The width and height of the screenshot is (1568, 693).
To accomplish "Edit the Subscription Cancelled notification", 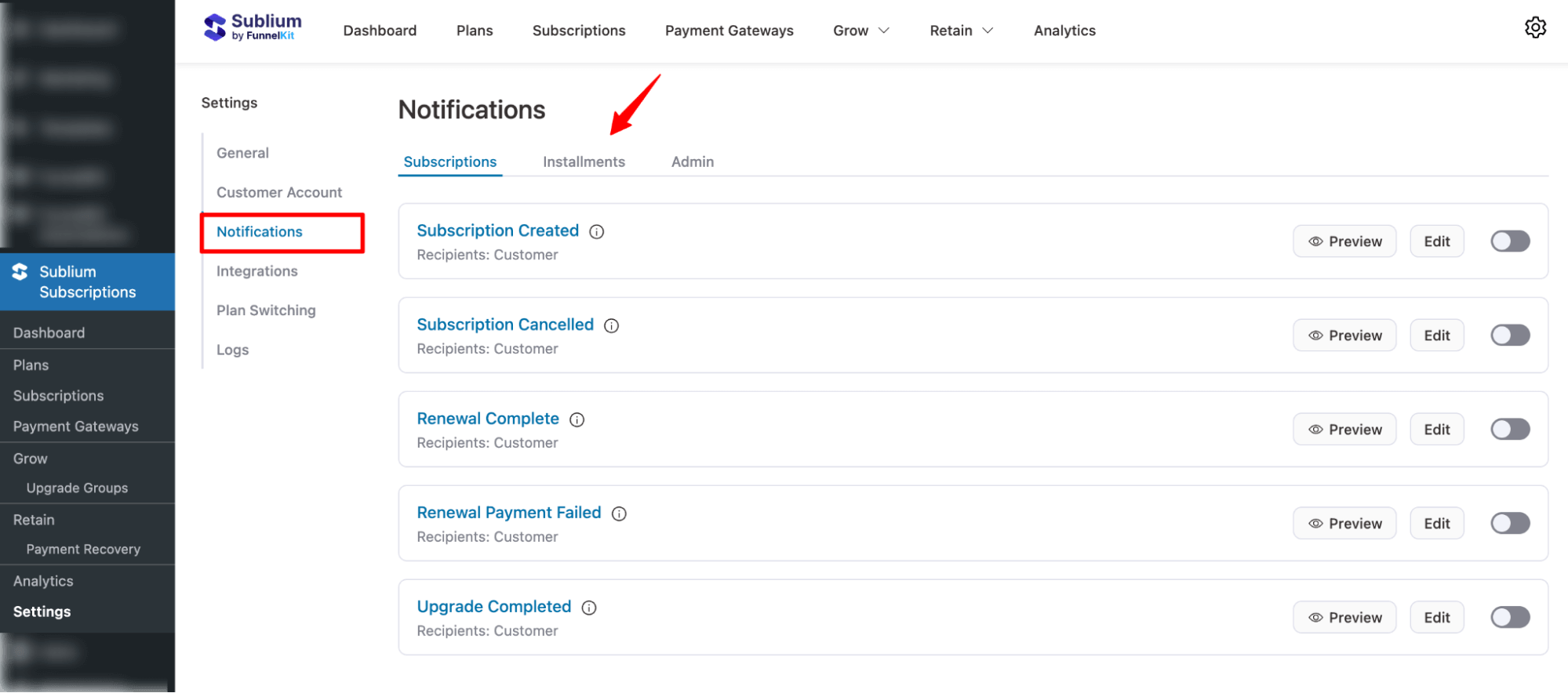I will pyautogui.click(x=1435, y=335).
